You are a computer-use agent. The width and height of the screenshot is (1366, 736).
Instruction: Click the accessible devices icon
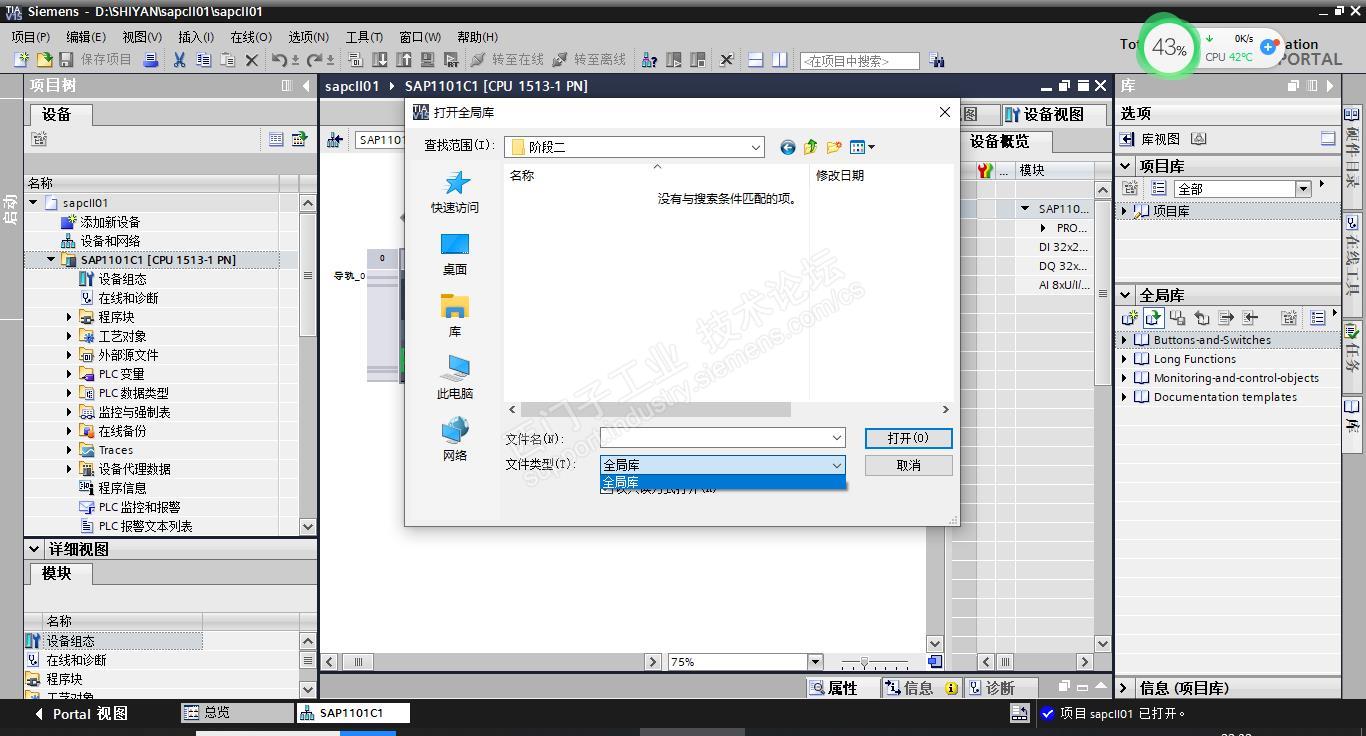[650, 60]
